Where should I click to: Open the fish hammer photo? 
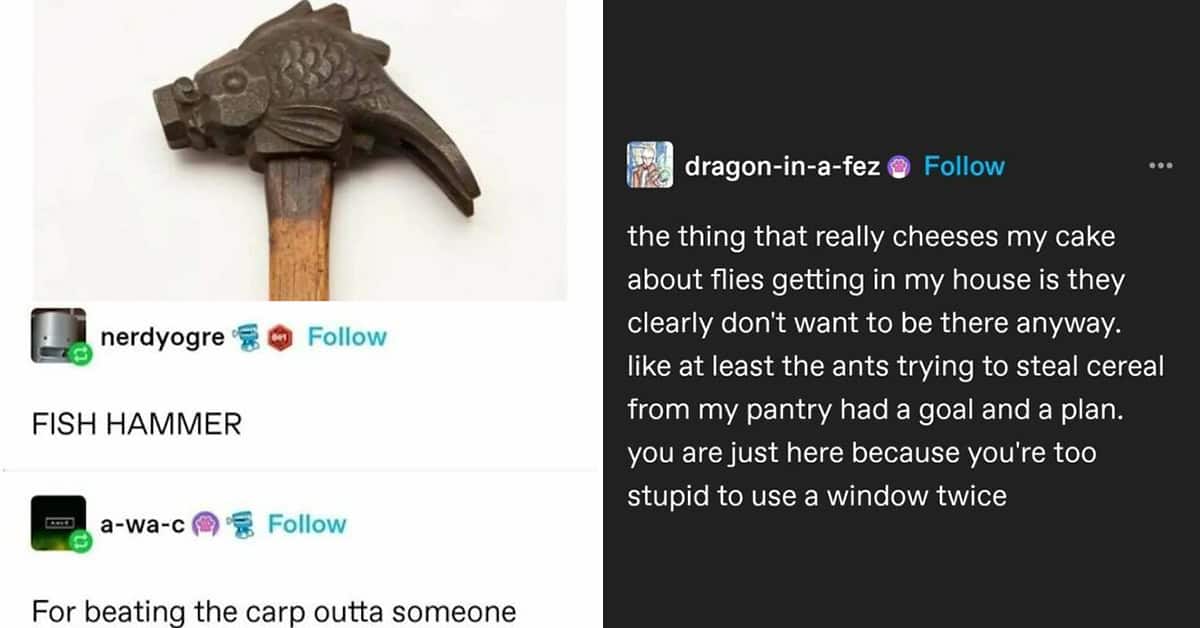(300, 150)
